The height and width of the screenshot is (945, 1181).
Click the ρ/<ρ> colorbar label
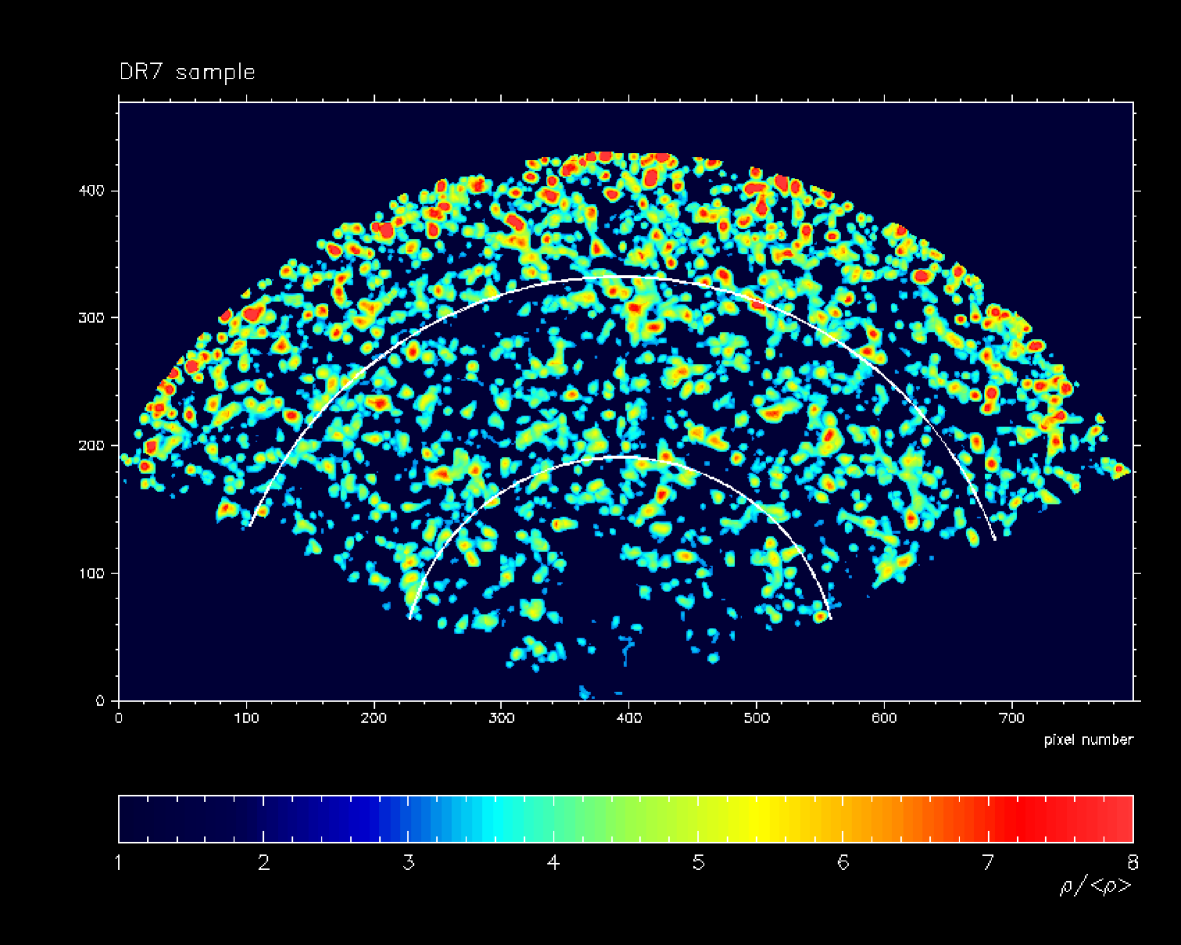tap(1096, 886)
